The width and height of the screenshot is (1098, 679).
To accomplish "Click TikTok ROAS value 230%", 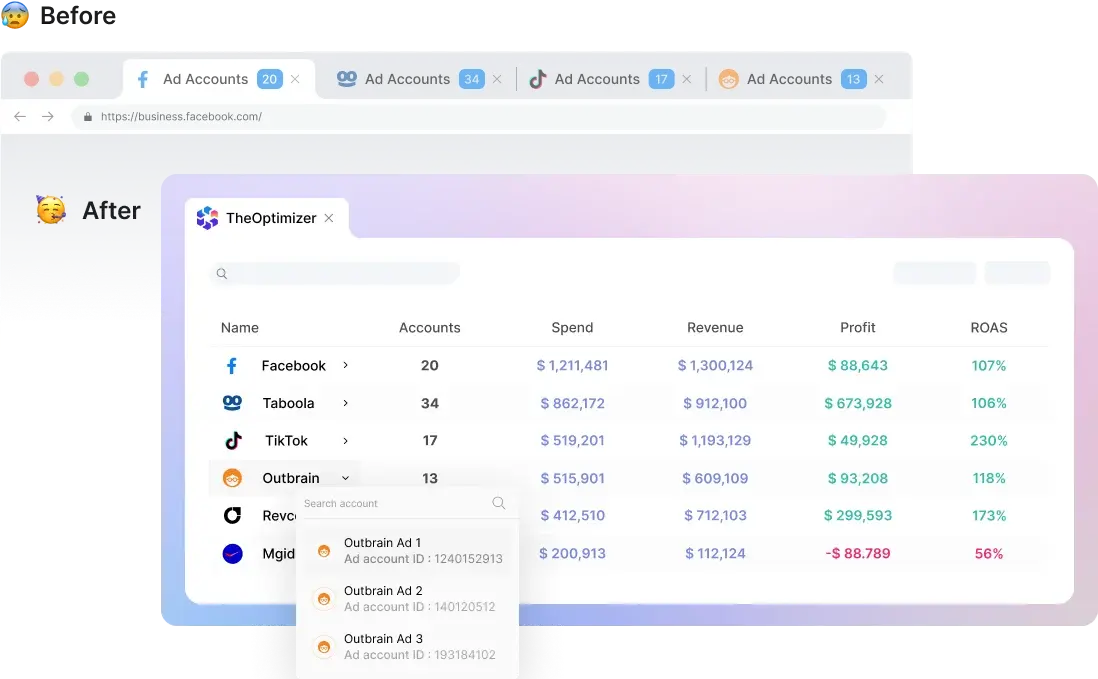I will pos(989,440).
